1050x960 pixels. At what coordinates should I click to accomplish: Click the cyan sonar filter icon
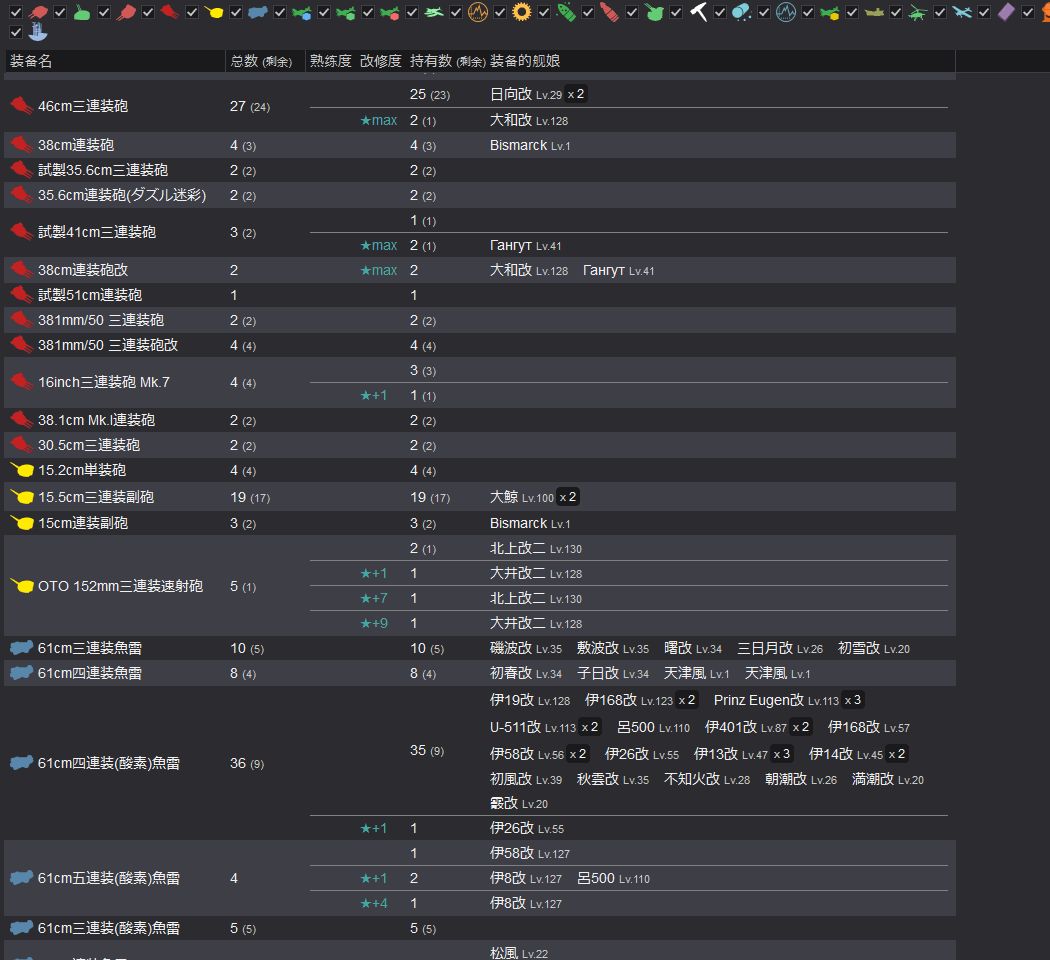tap(786, 12)
